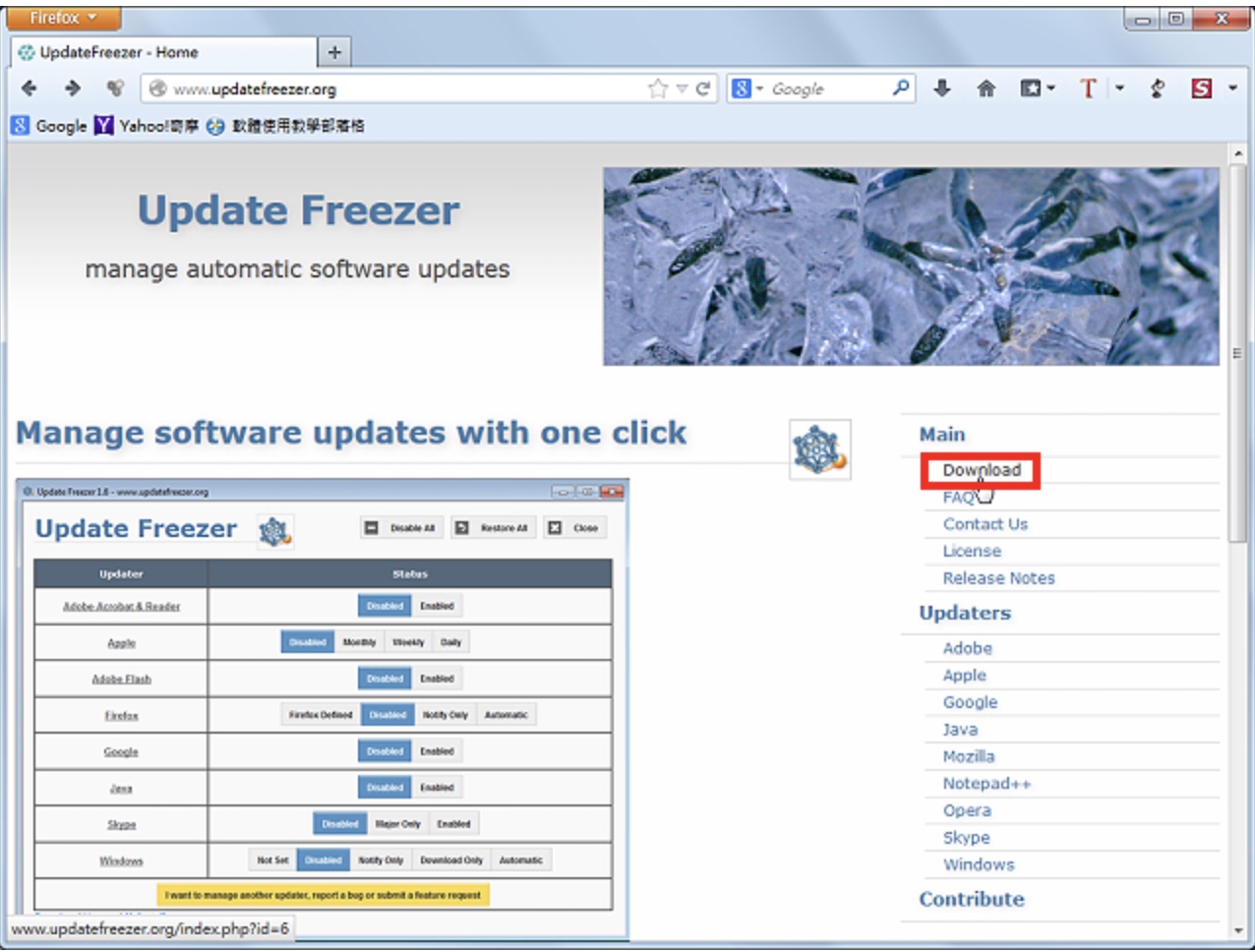The image size is (1255, 952).
Task: Open the Mozilla updater link
Action: click(x=969, y=756)
